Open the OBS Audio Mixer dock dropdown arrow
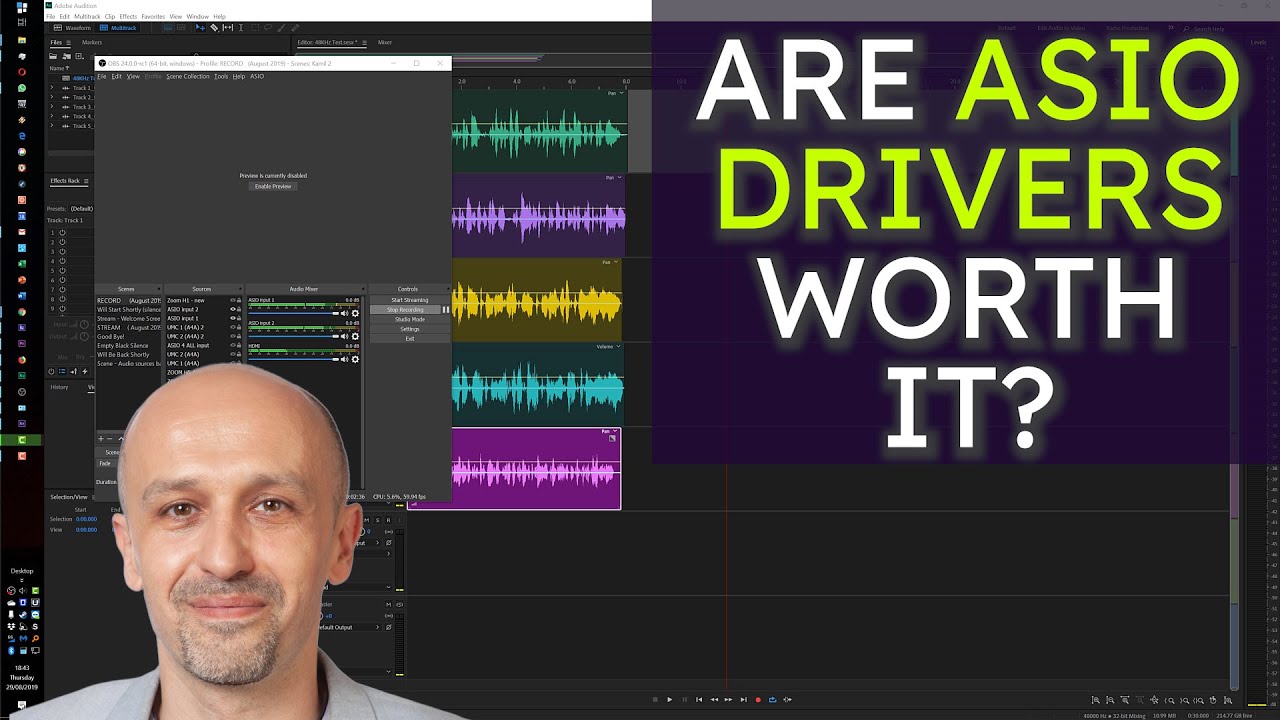The image size is (1280, 720). pyautogui.click(x=362, y=289)
